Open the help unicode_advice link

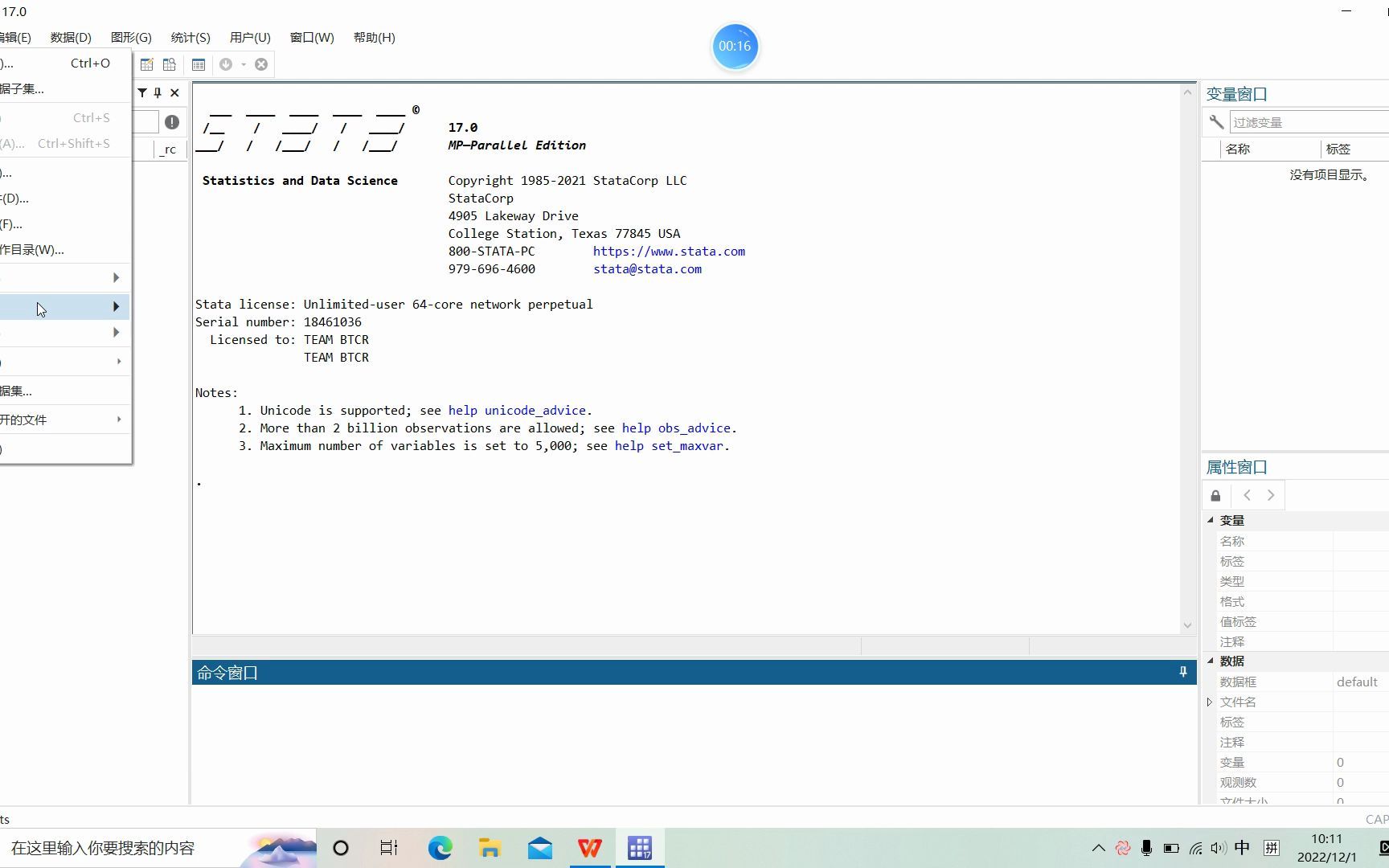[517, 411]
